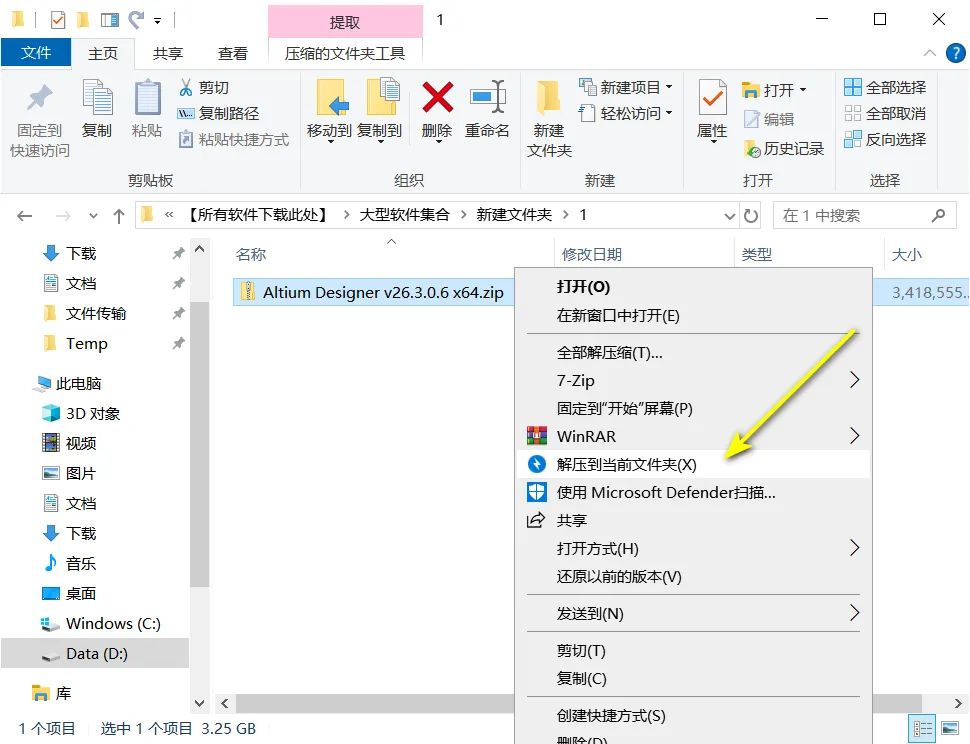Sort by 名称 column header

[x=251, y=254]
